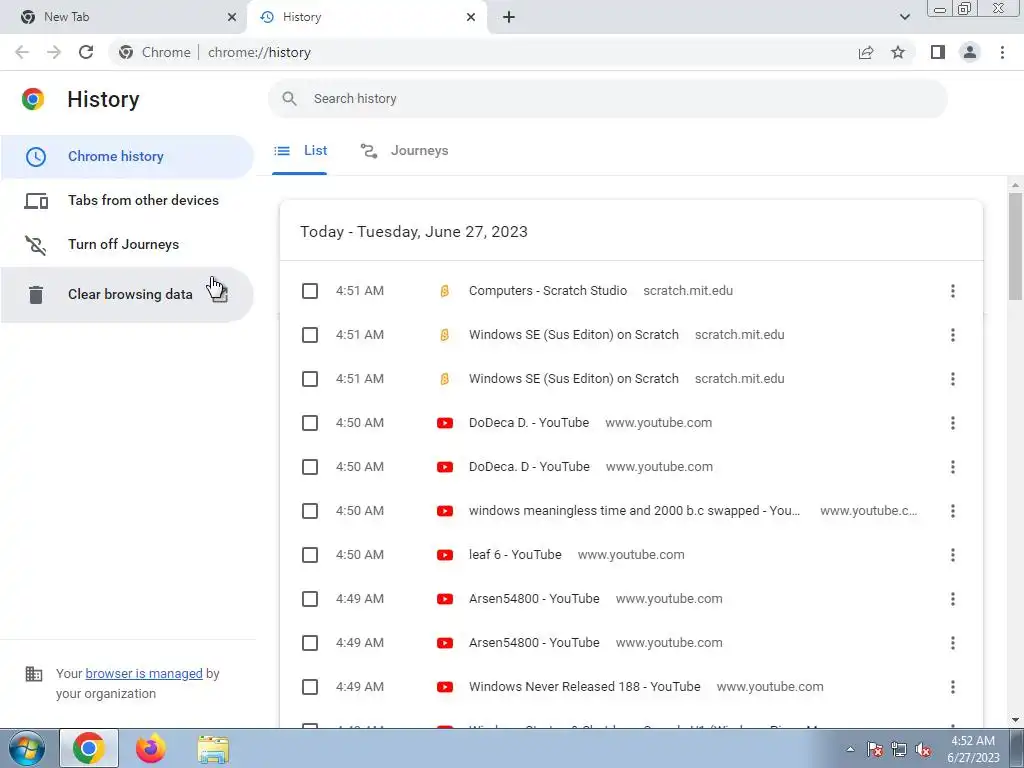This screenshot has height=768, width=1024.
Task: Open Windows Never Released 188 - YouTube link
Action: click(584, 686)
